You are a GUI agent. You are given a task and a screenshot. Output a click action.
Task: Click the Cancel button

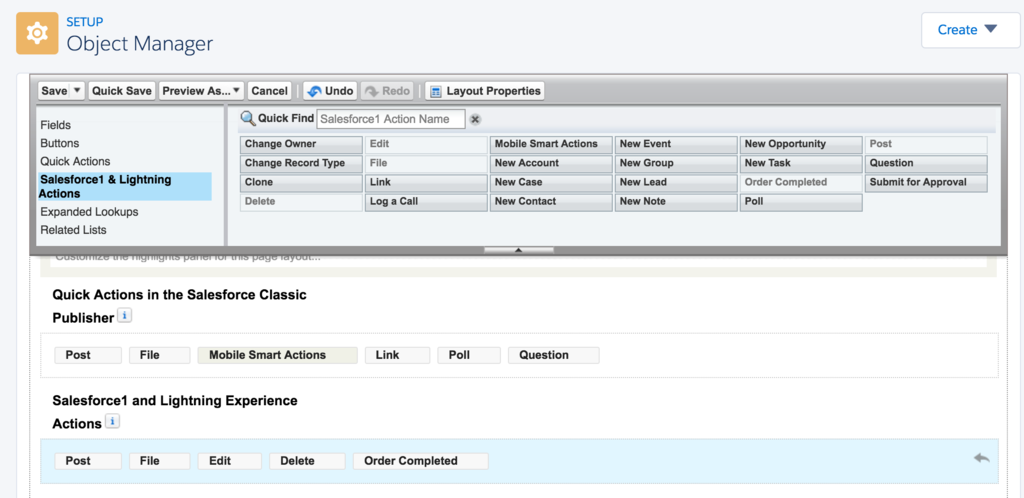tap(269, 91)
